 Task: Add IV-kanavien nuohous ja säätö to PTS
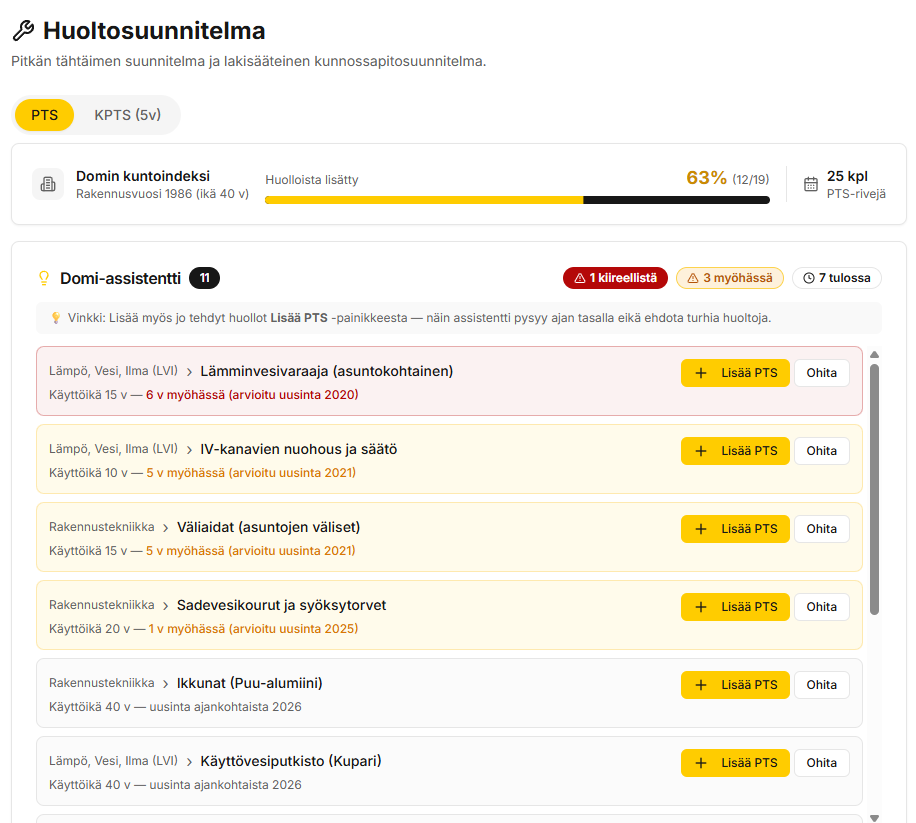pyautogui.click(x=735, y=451)
